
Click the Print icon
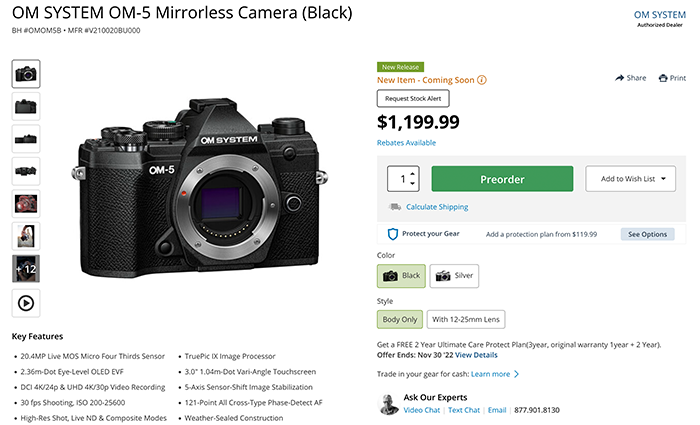tap(664, 78)
